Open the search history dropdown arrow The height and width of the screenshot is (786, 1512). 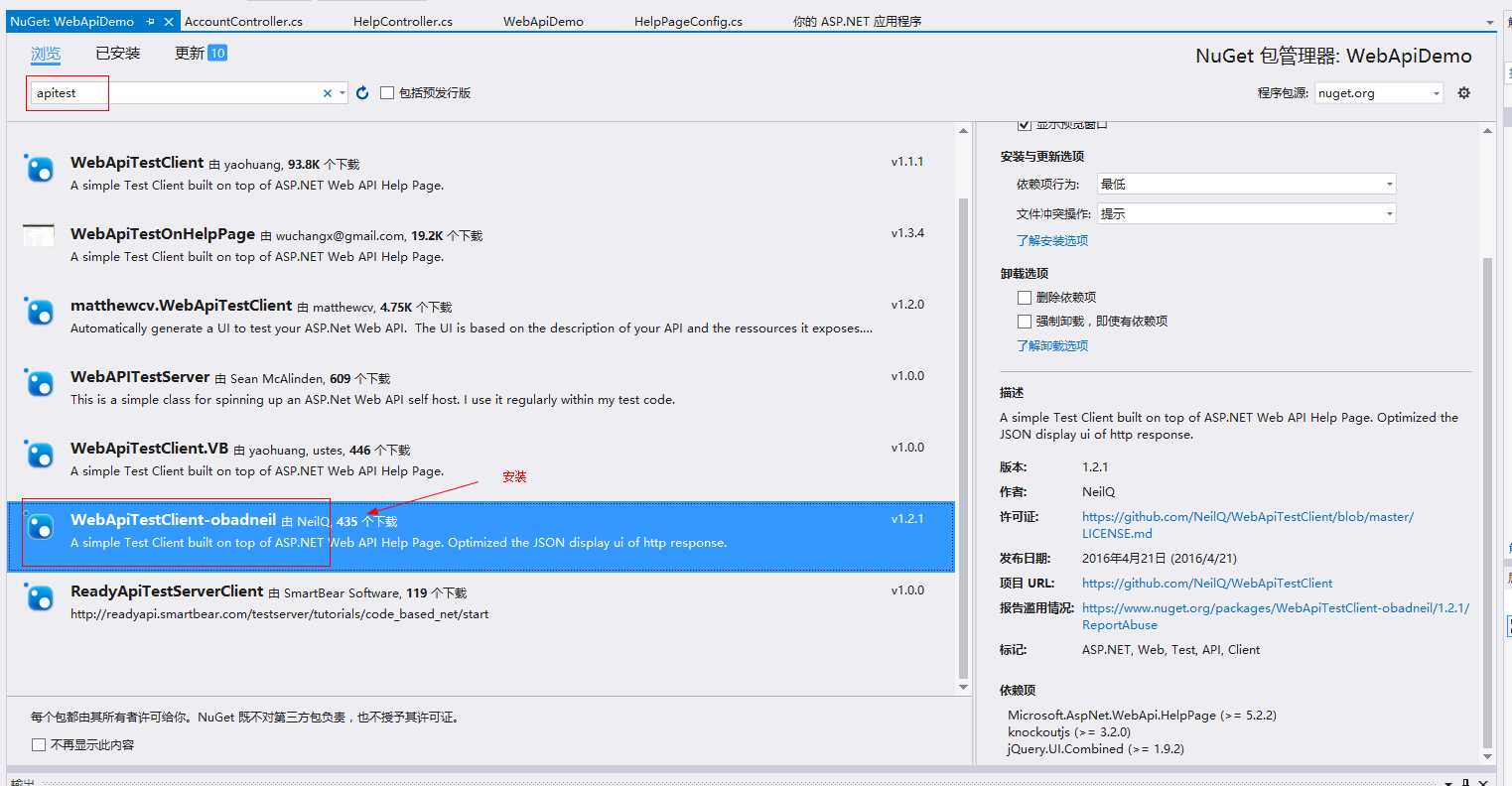click(343, 93)
